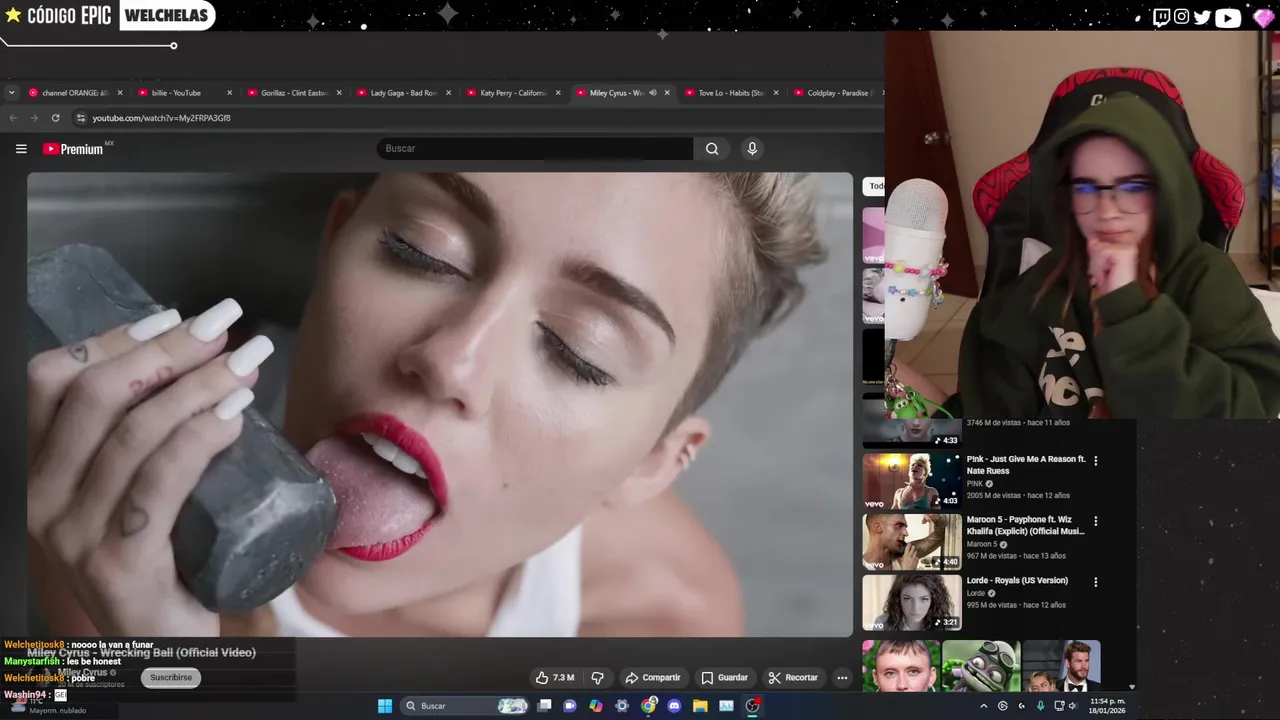Click the YouTube Buscar search field

[534, 149]
